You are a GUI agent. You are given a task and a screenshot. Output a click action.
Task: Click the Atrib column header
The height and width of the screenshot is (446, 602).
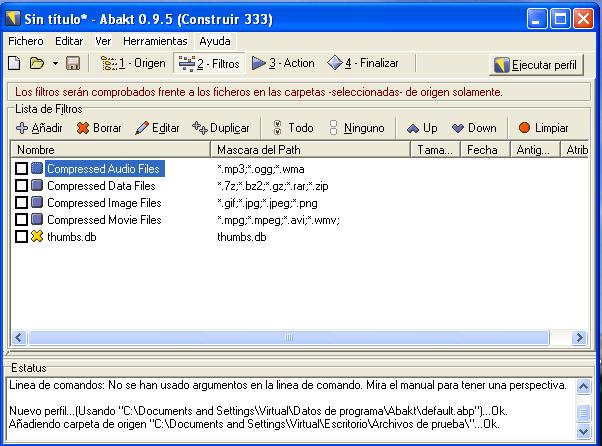tap(575, 150)
